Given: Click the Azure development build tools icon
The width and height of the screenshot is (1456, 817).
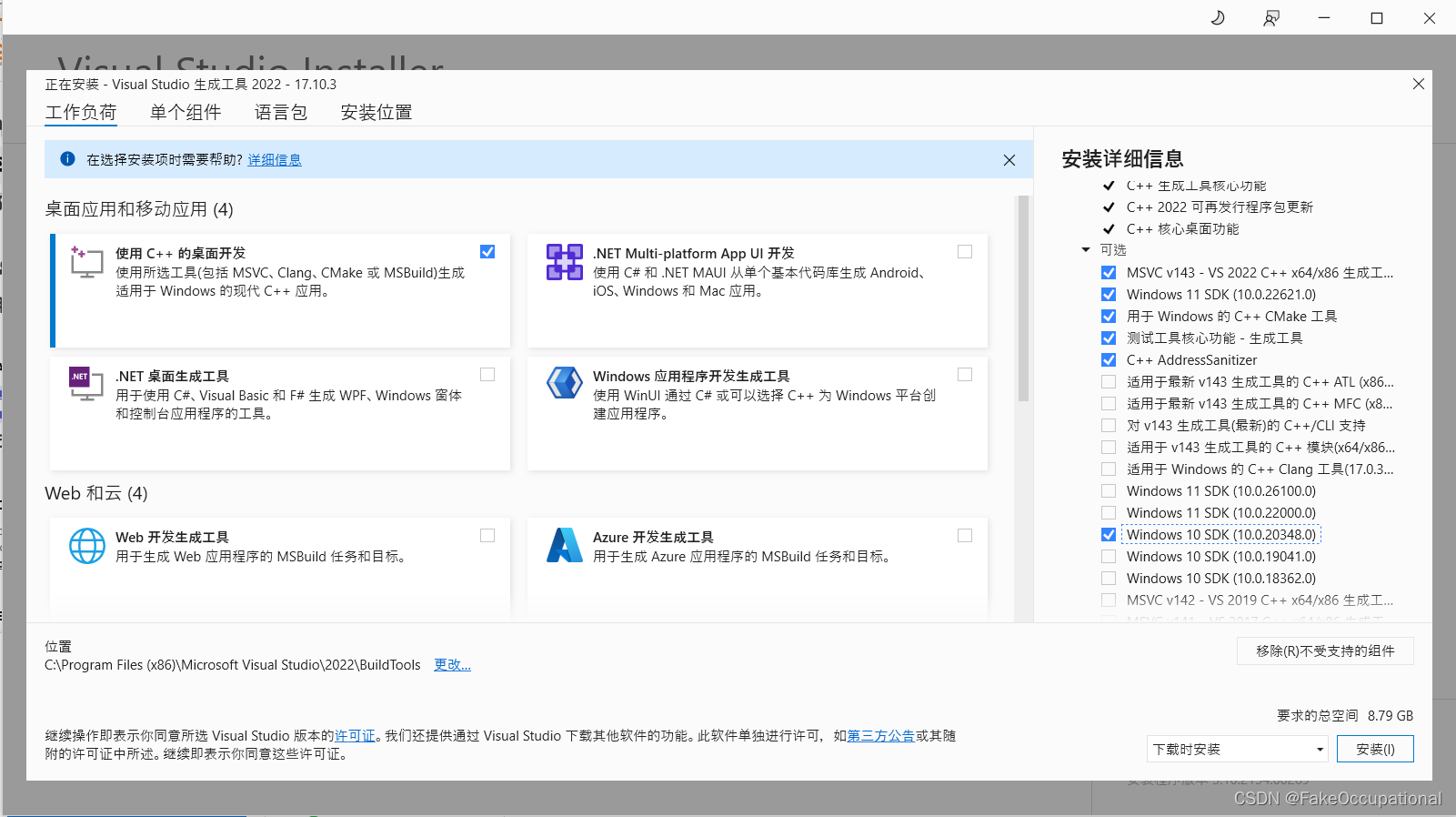Looking at the screenshot, I should point(564,545).
